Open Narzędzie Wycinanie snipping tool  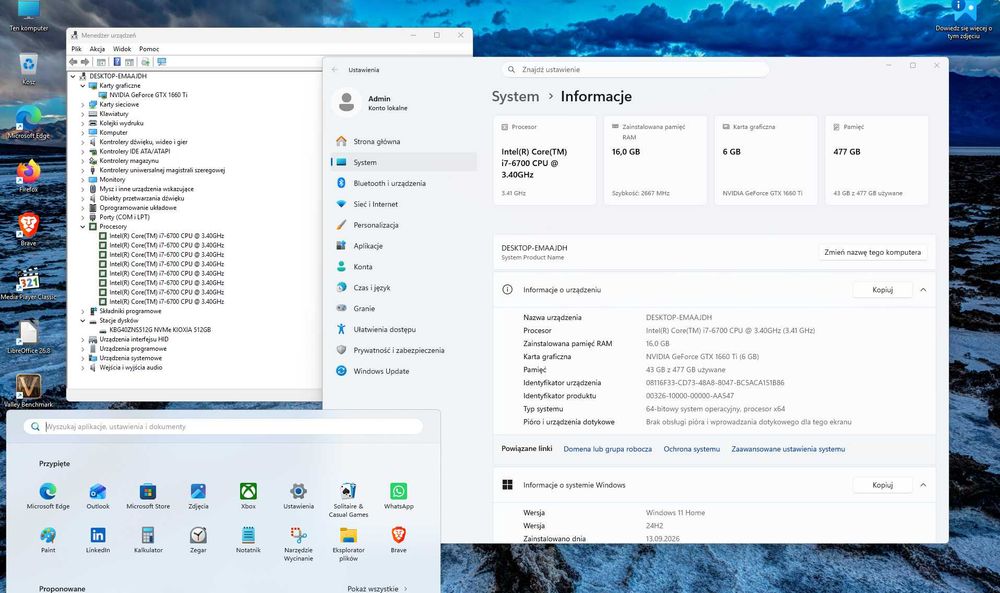point(298,544)
